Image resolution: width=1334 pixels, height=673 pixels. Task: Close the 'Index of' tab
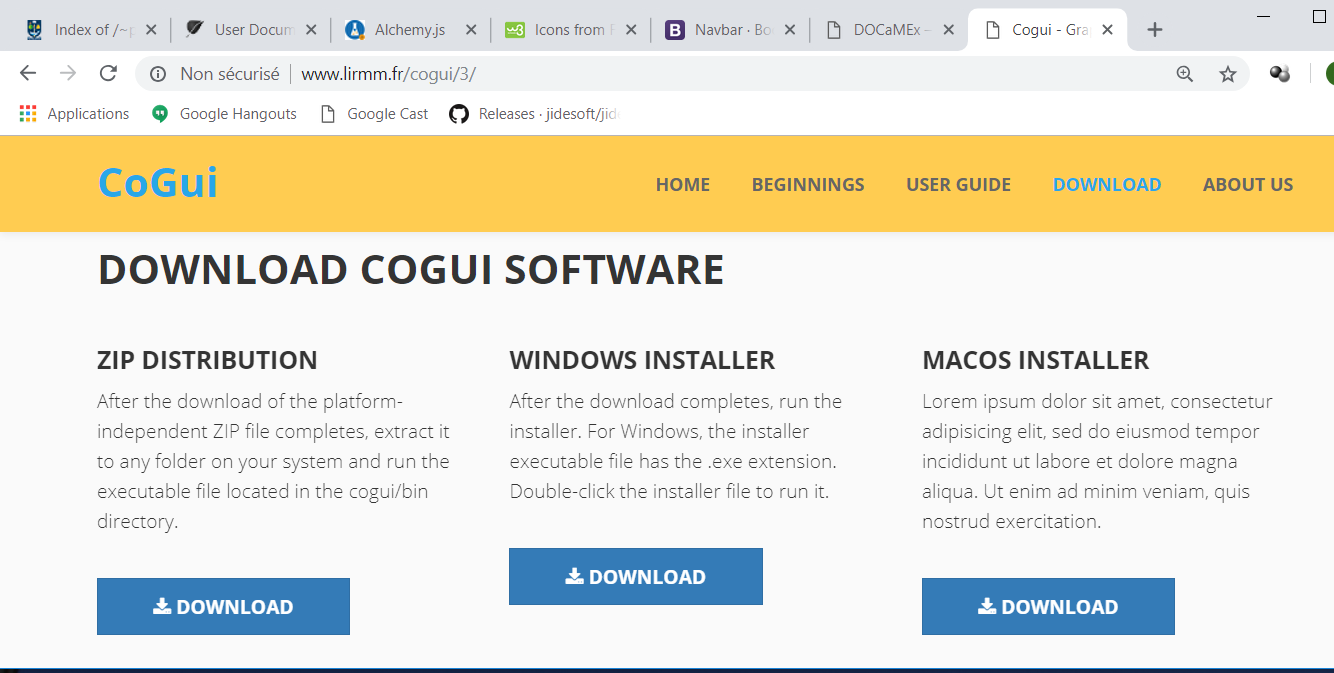pyautogui.click(x=151, y=30)
